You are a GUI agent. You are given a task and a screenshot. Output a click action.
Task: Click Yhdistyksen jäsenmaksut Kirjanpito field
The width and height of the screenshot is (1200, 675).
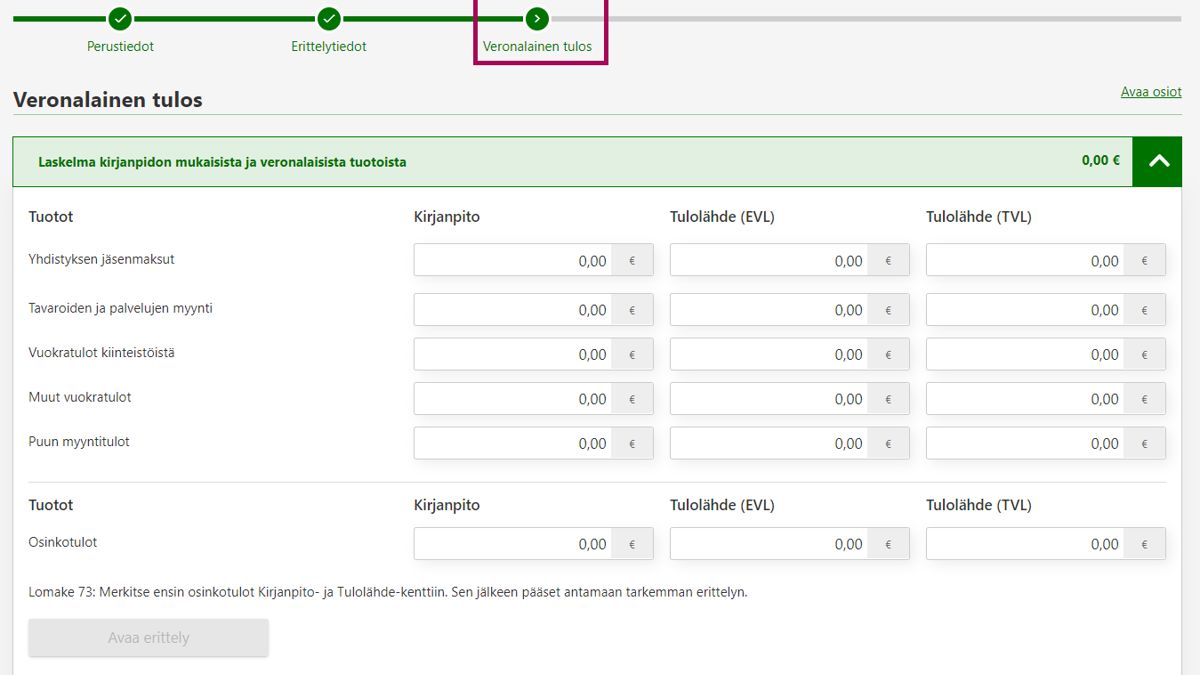513,261
